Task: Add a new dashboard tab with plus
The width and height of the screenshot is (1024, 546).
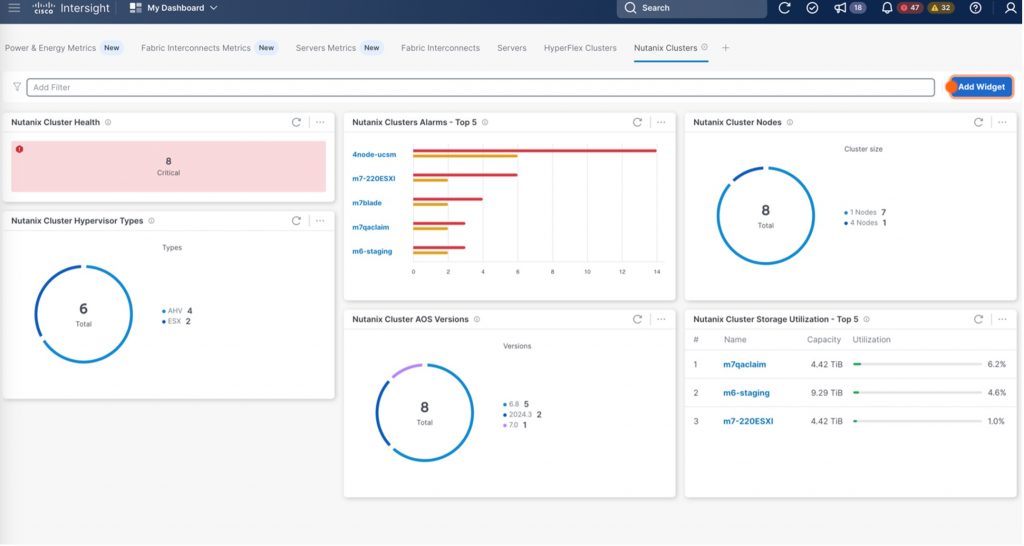Action: 726,48
